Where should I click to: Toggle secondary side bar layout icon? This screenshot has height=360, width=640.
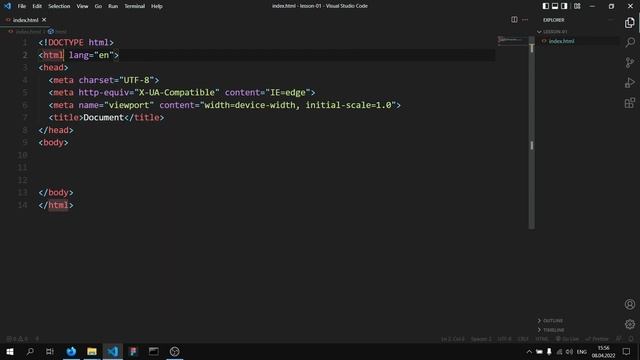(564, 6)
